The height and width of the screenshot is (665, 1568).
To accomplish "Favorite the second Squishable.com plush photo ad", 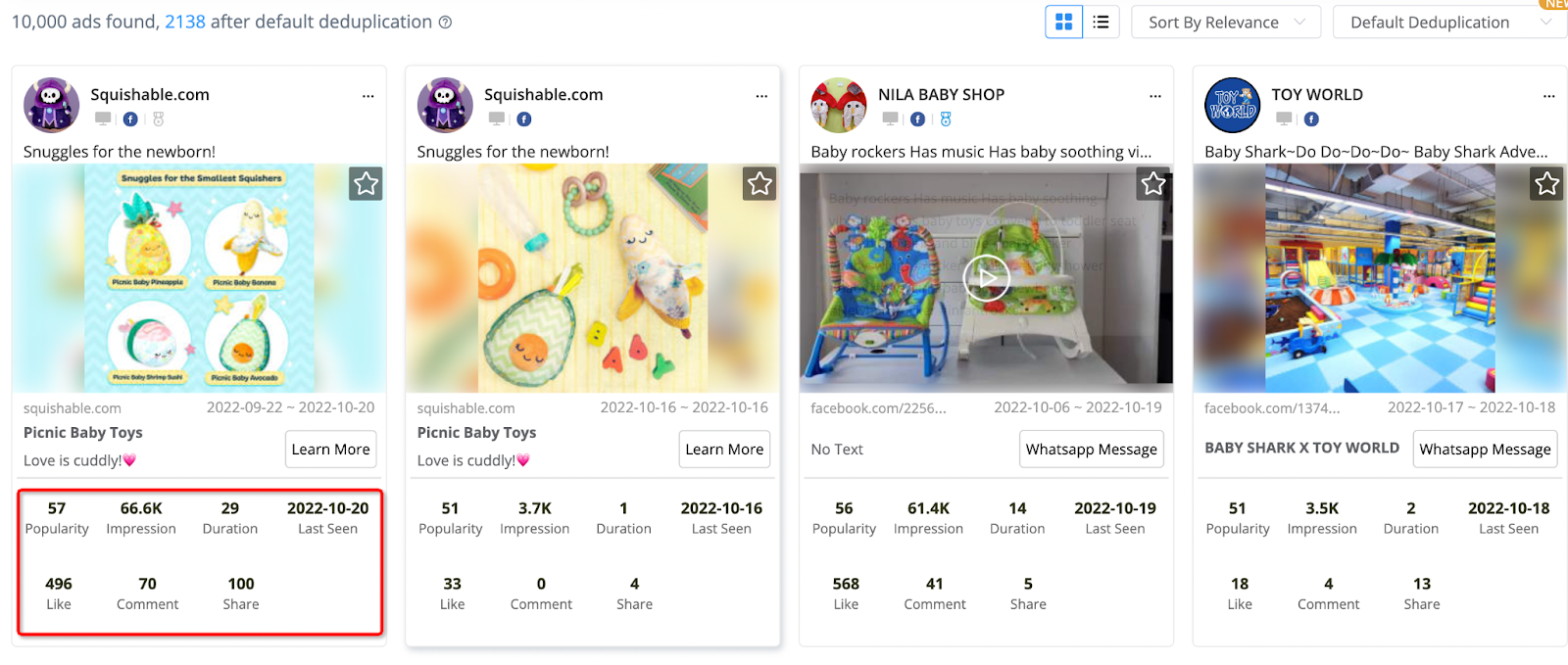I will (759, 183).
